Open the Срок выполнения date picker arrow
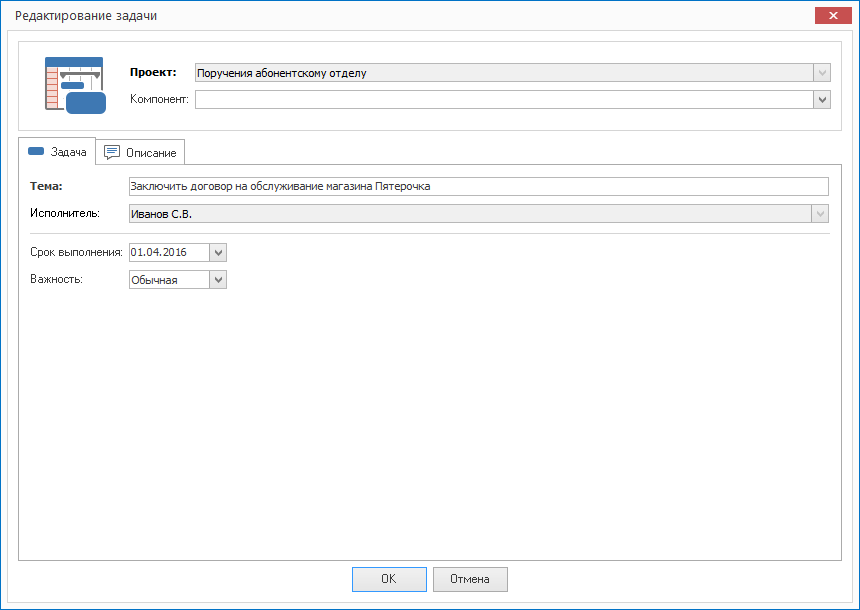Viewport: 860px width, 610px height. [218, 252]
